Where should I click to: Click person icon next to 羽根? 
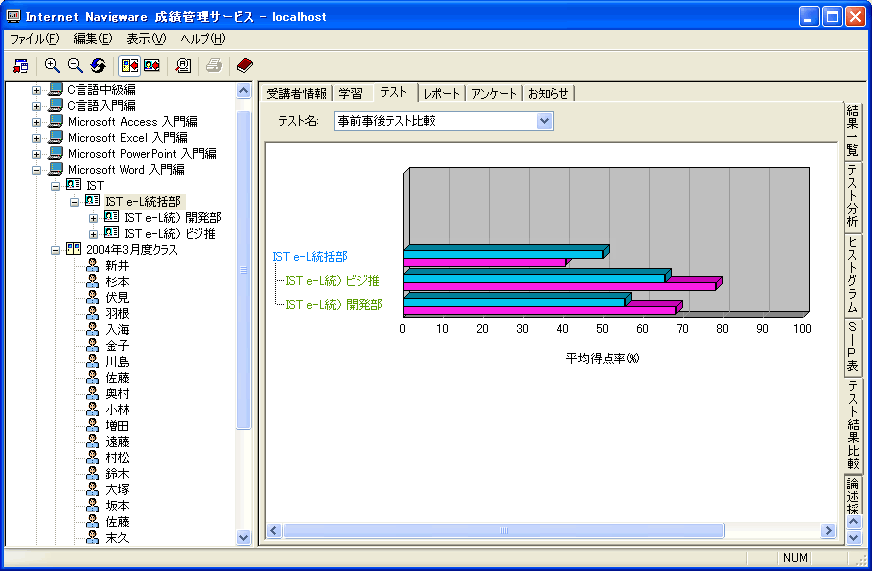coord(92,314)
